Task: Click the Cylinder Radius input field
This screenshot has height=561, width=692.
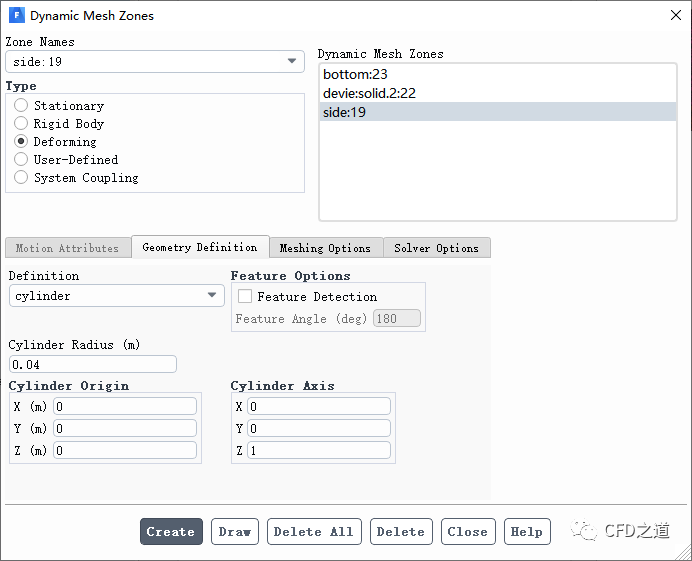Action: (x=92, y=365)
